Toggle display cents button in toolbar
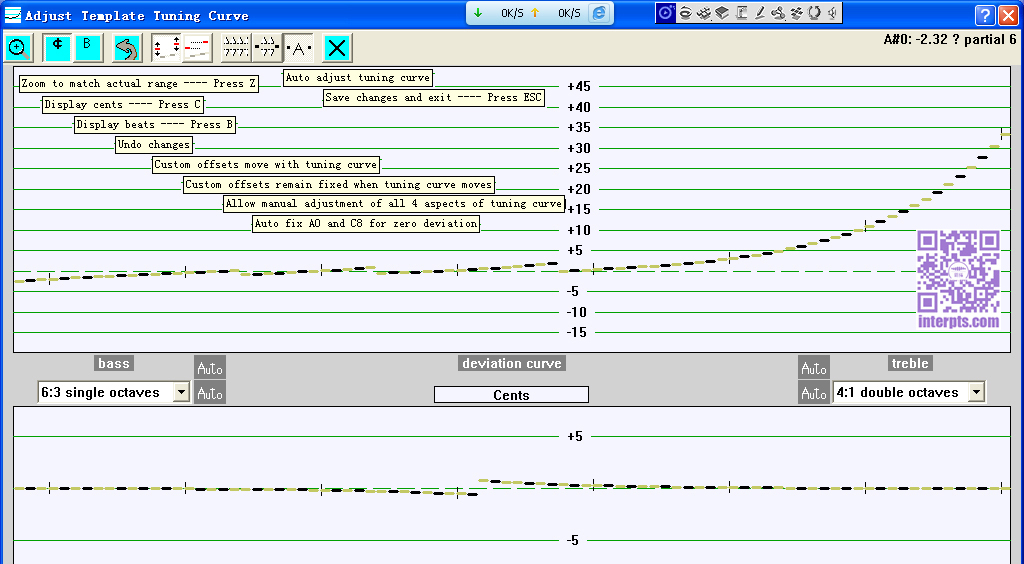The width and height of the screenshot is (1024, 564). pos(57,48)
